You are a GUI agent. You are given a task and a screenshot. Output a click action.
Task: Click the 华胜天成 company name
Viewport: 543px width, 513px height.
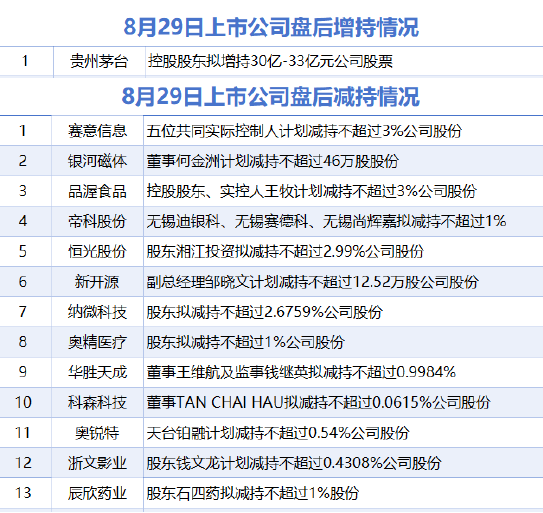coord(97,372)
